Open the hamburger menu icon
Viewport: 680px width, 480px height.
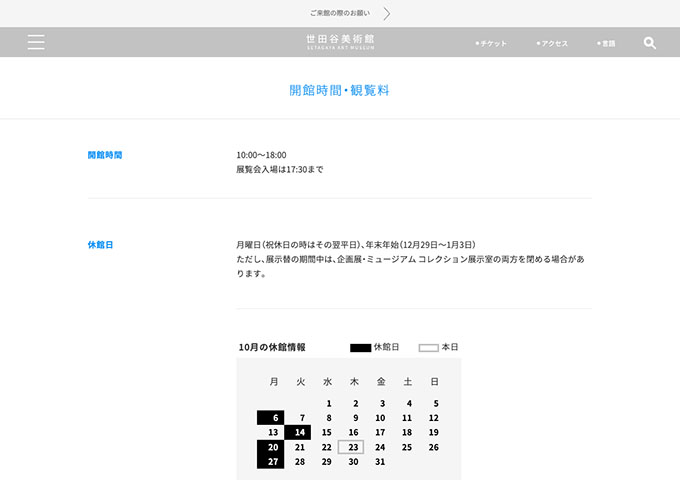(x=36, y=42)
